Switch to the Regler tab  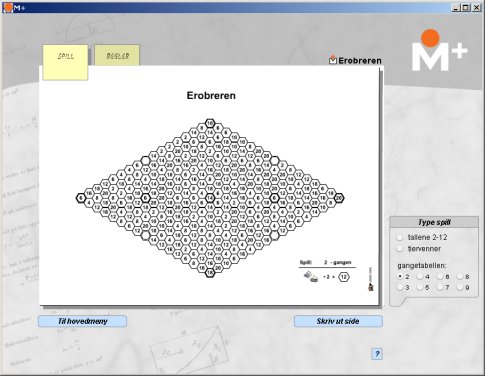[x=117, y=55]
